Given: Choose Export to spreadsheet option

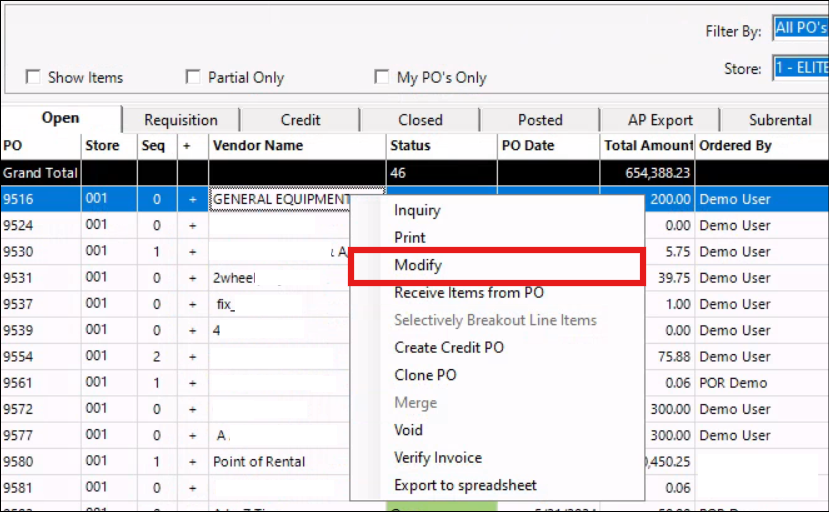Looking at the screenshot, I should coord(465,485).
